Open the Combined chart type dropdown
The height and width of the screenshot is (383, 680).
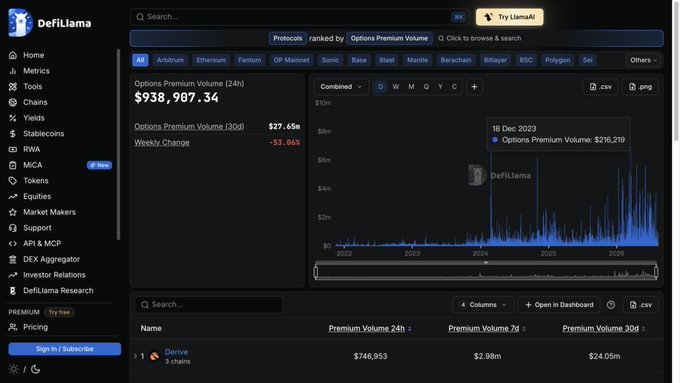[341, 87]
